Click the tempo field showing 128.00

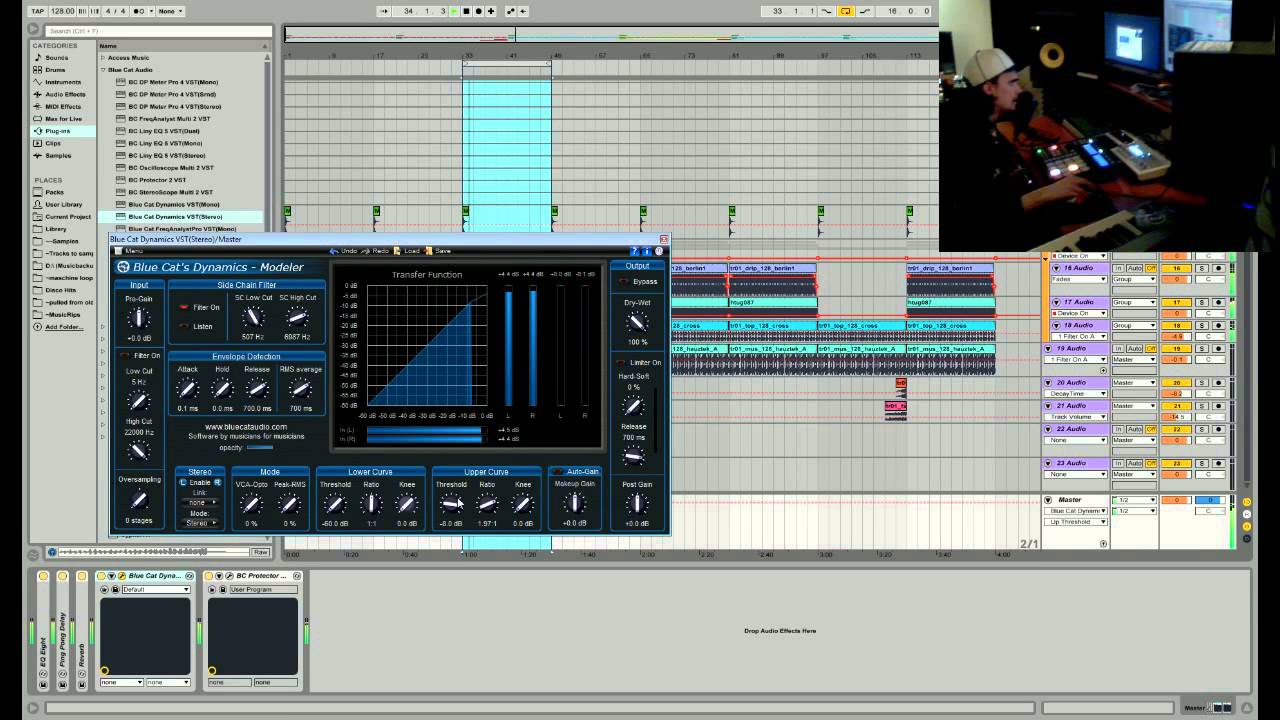click(x=62, y=11)
